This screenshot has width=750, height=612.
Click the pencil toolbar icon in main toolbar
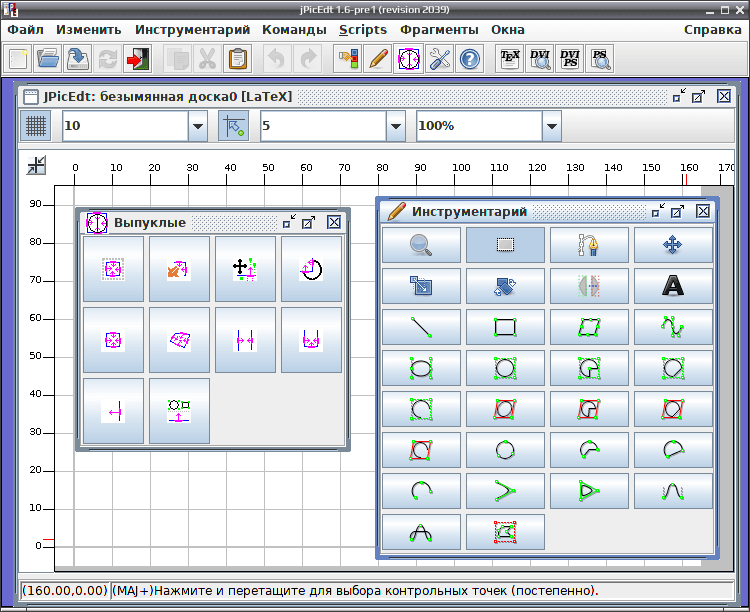[x=378, y=59]
